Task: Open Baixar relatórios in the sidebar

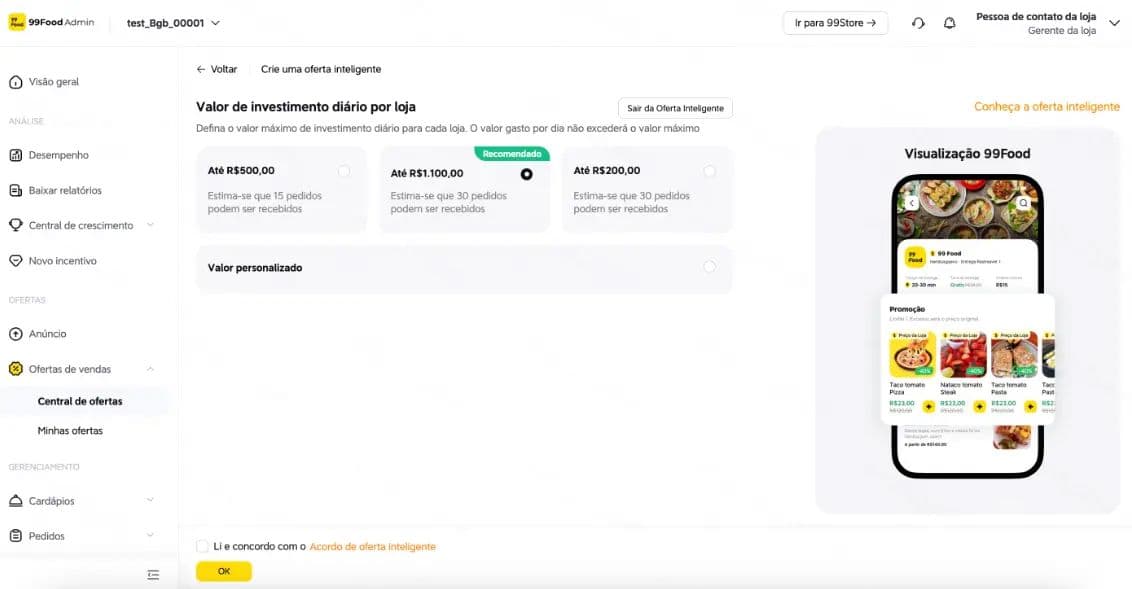Action: [65, 191]
